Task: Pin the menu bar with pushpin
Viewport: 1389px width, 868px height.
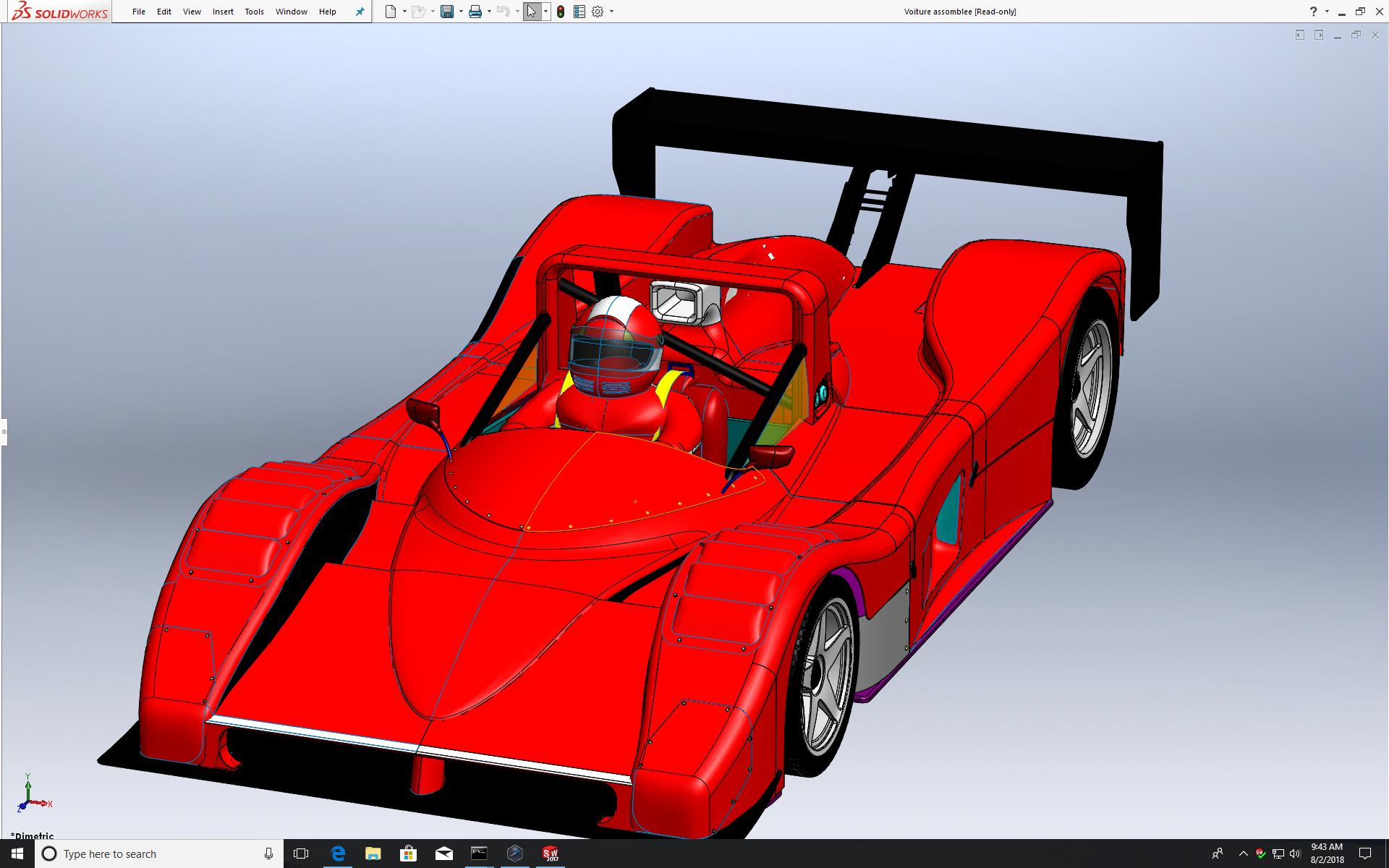Action: 360,12
